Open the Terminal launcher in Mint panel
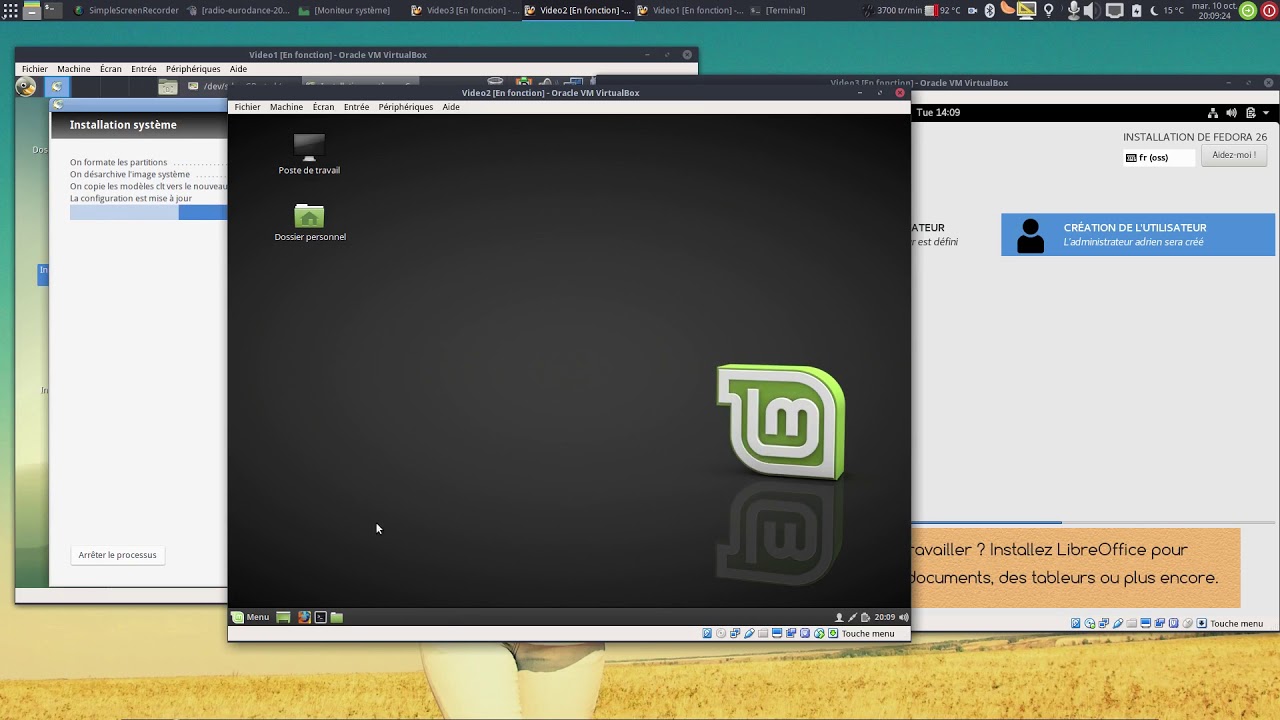Screen dimensions: 1280x720 pos(320,617)
